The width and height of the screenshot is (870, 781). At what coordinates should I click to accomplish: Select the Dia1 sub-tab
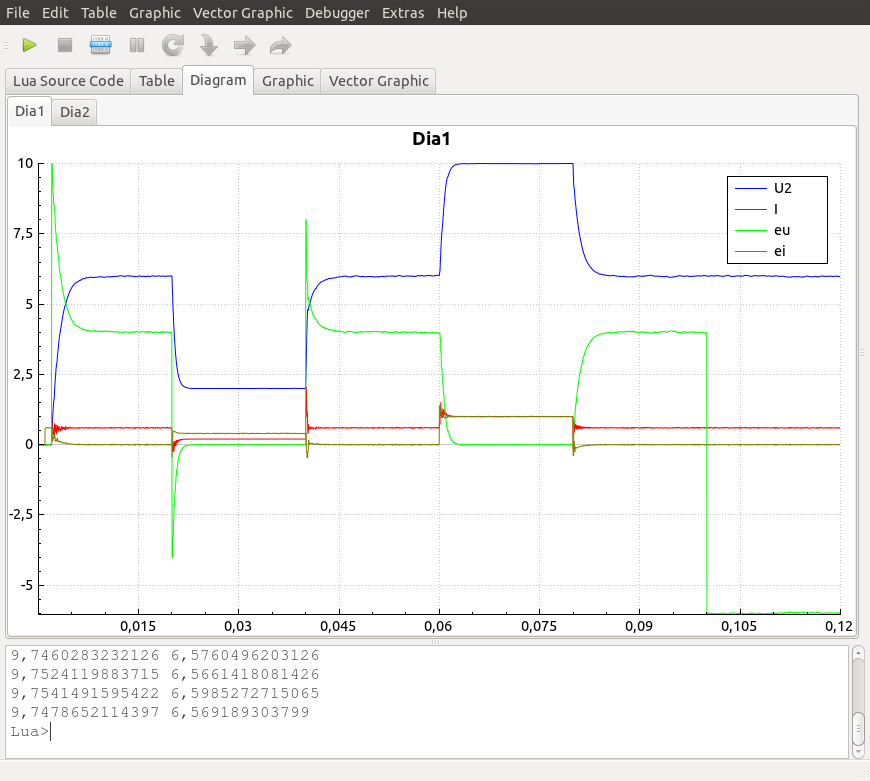point(29,111)
